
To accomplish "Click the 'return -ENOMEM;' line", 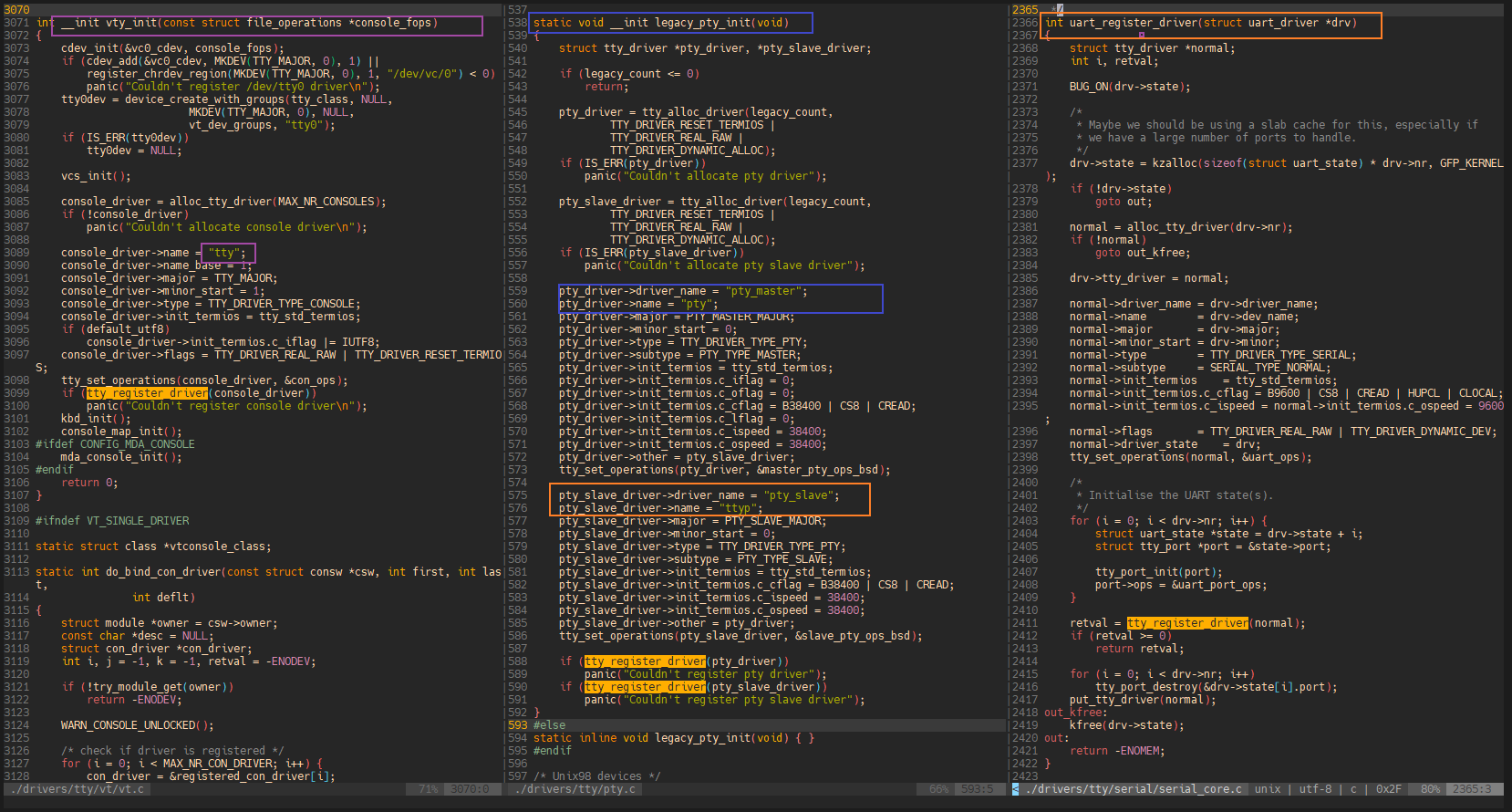I will [x=1117, y=751].
